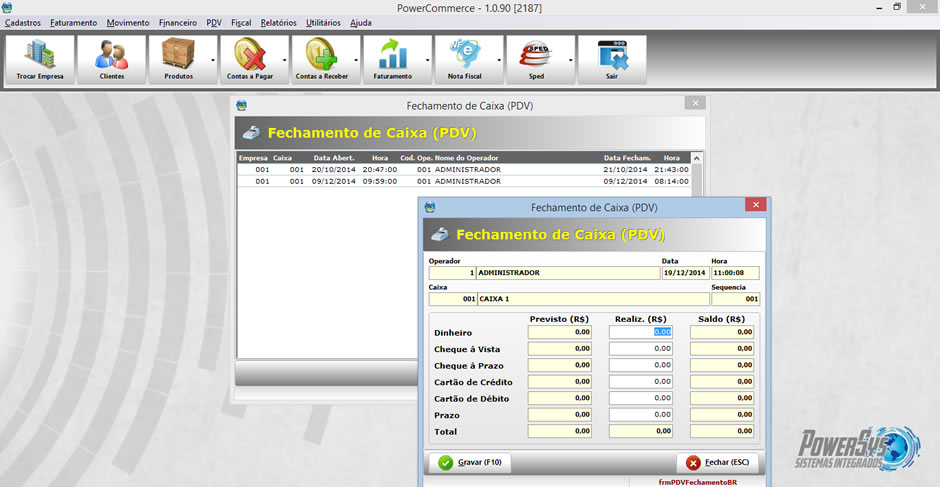The image size is (940, 487).
Task: Open the Fiscal menu
Action: point(241,23)
